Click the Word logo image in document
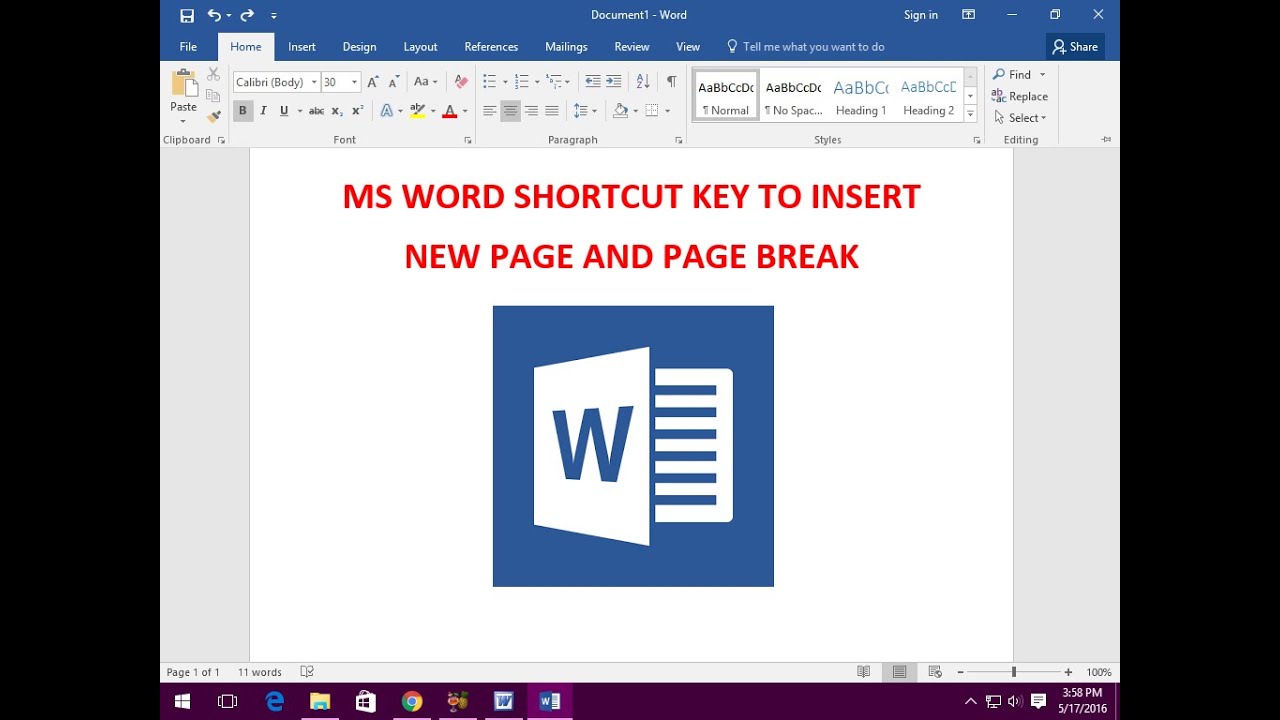This screenshot has height=720, width=1280. (633, 446)
